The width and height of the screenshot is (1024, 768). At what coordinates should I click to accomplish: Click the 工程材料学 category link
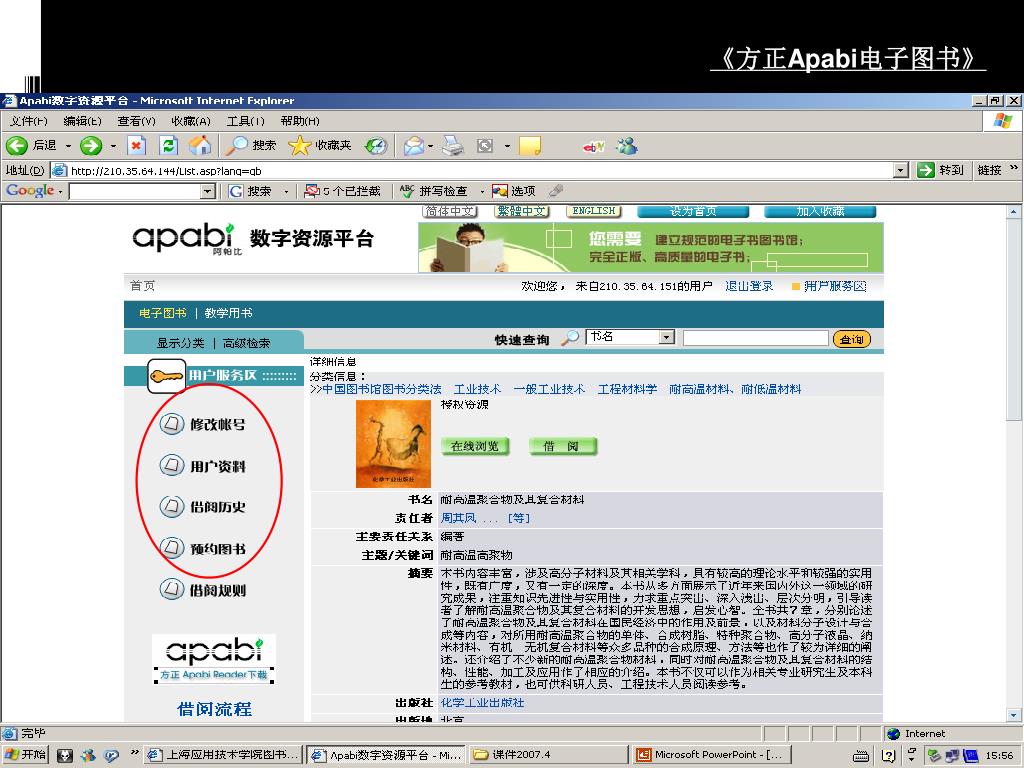pos(627,389)
